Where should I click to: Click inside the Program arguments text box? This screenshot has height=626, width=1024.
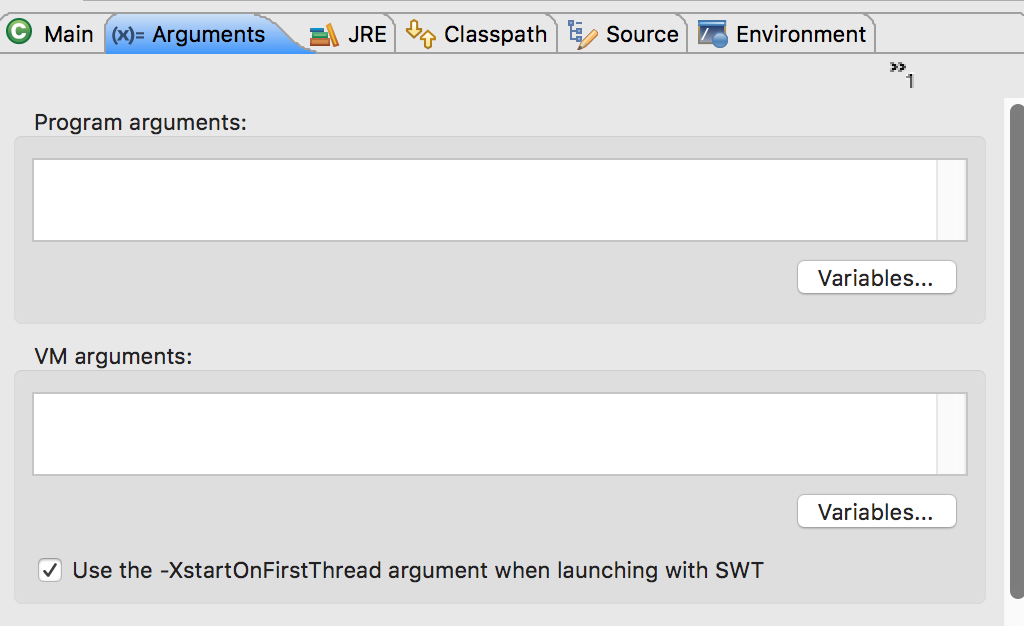(x=484, y=200)
